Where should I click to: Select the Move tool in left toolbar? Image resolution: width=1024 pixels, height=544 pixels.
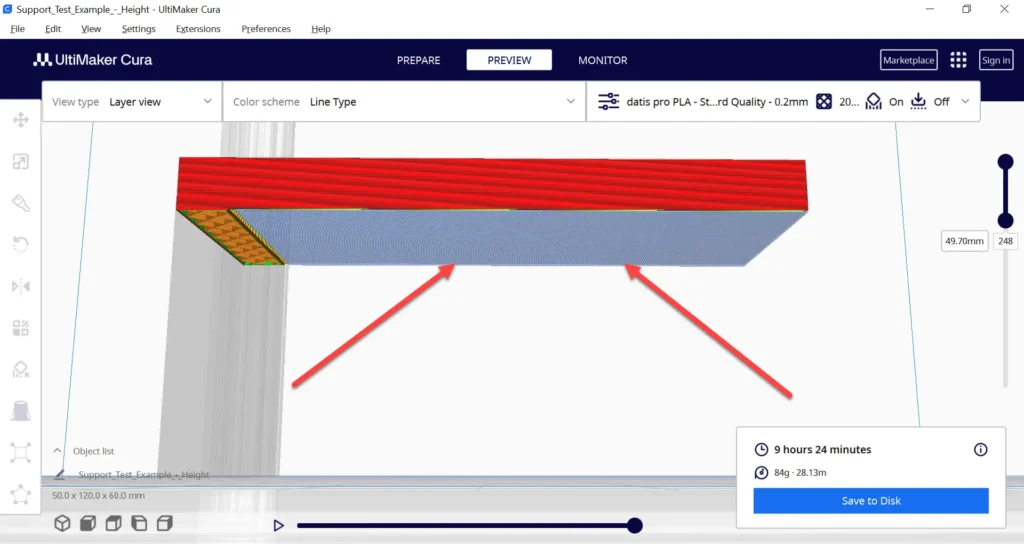pos(20,120)
